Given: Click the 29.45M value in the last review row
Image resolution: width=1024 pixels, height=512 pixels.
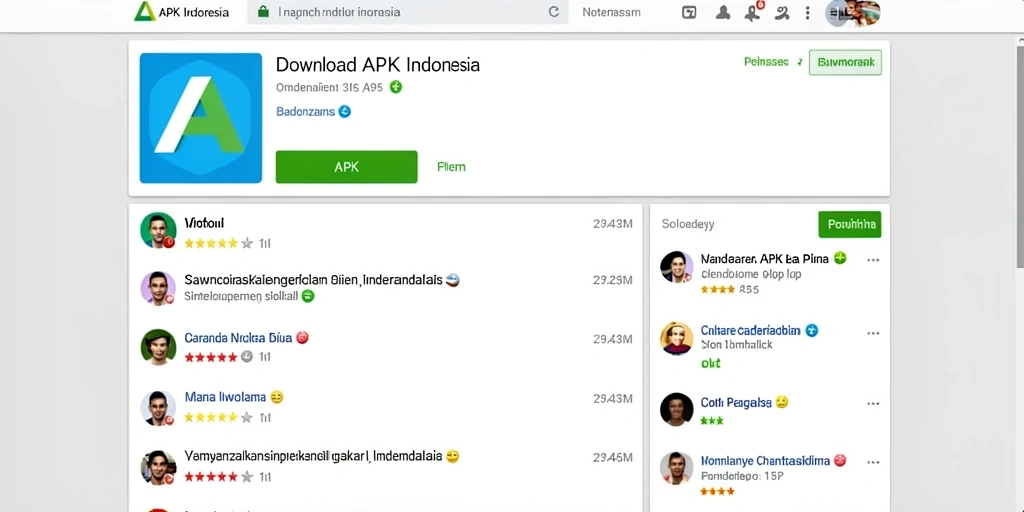Looking at the screenshot, I should (613, 458).
